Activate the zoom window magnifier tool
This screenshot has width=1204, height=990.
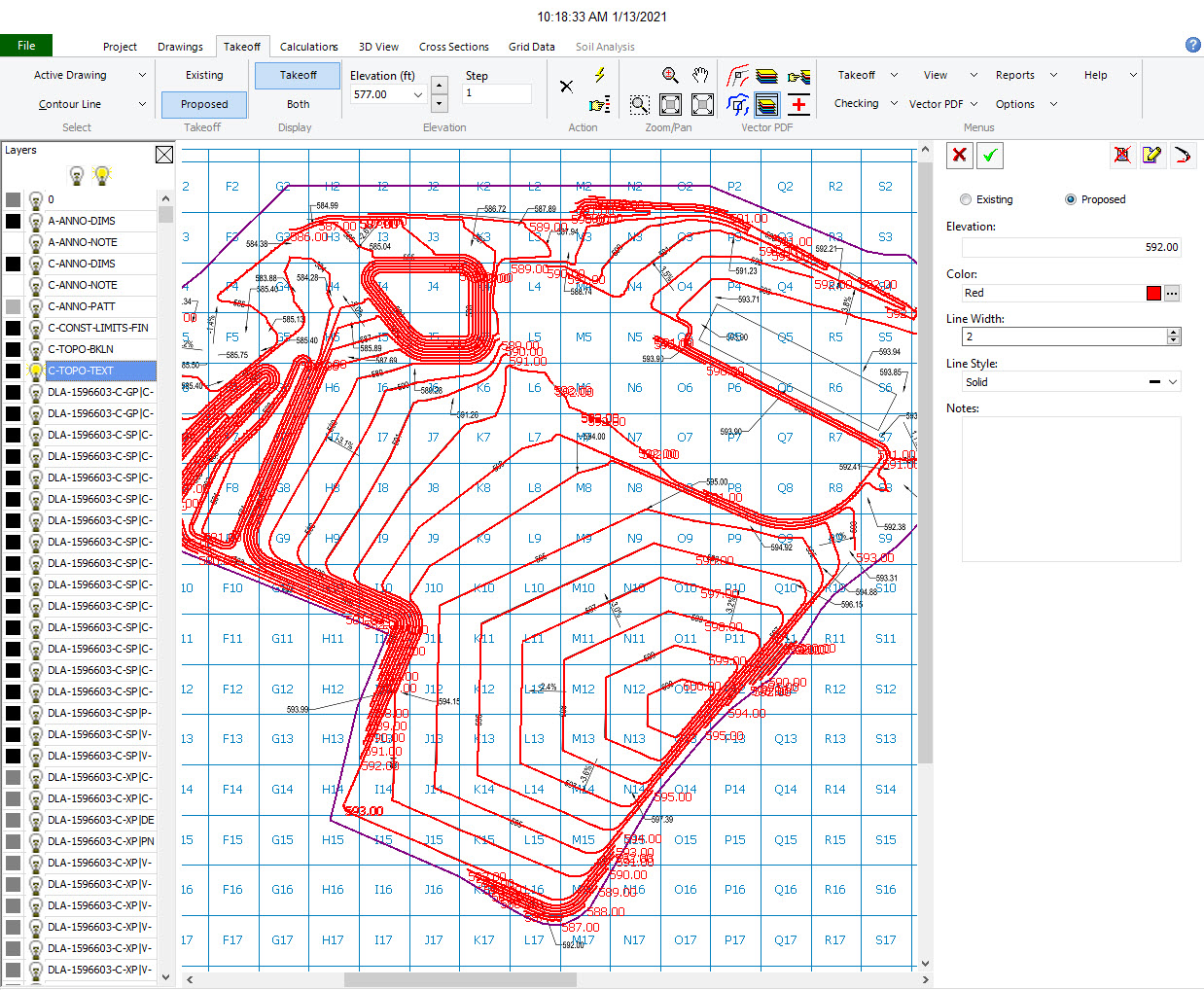coord(639,104)
